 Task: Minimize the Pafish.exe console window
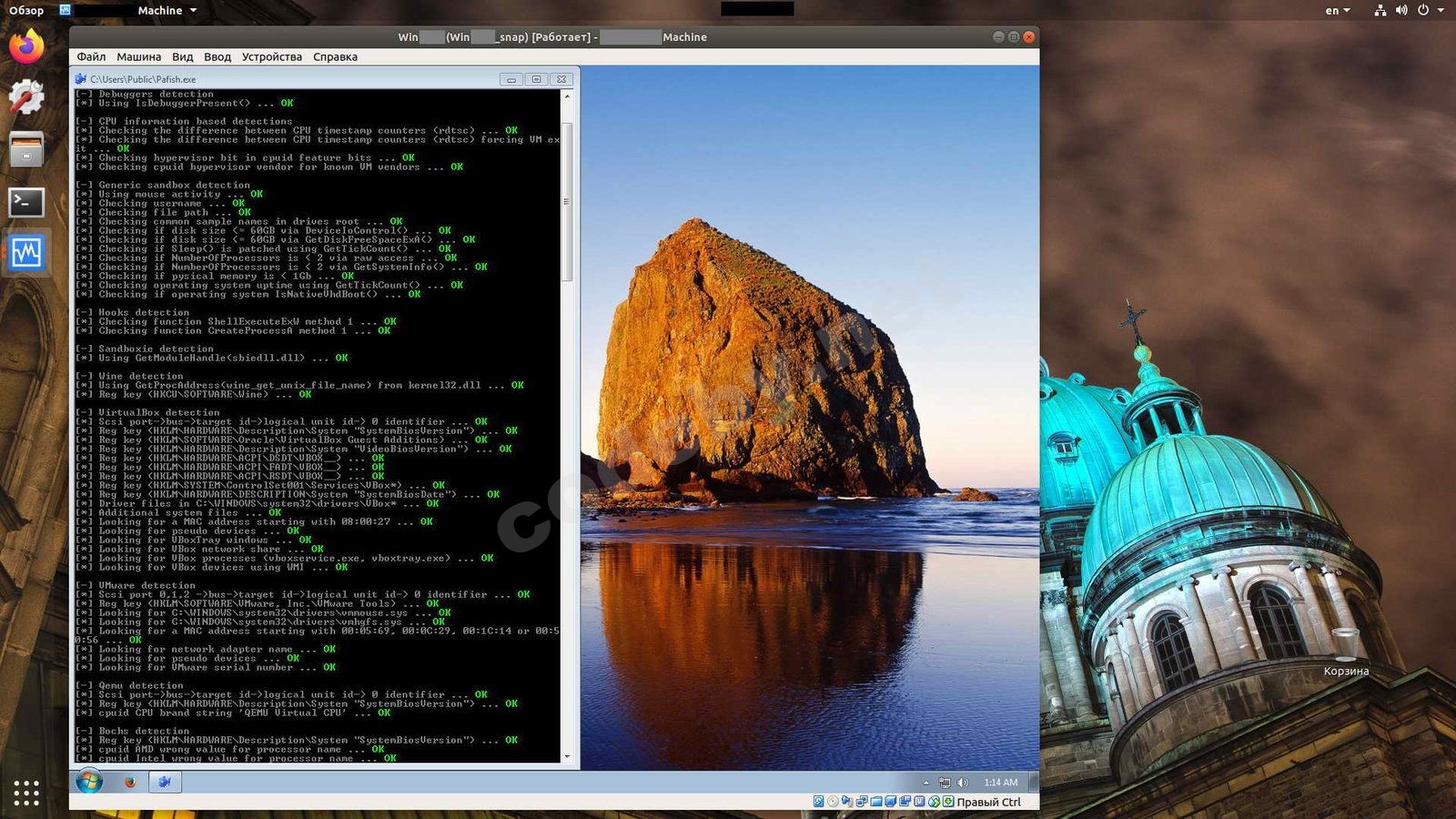pyautogui.click(x=511, y=79)
